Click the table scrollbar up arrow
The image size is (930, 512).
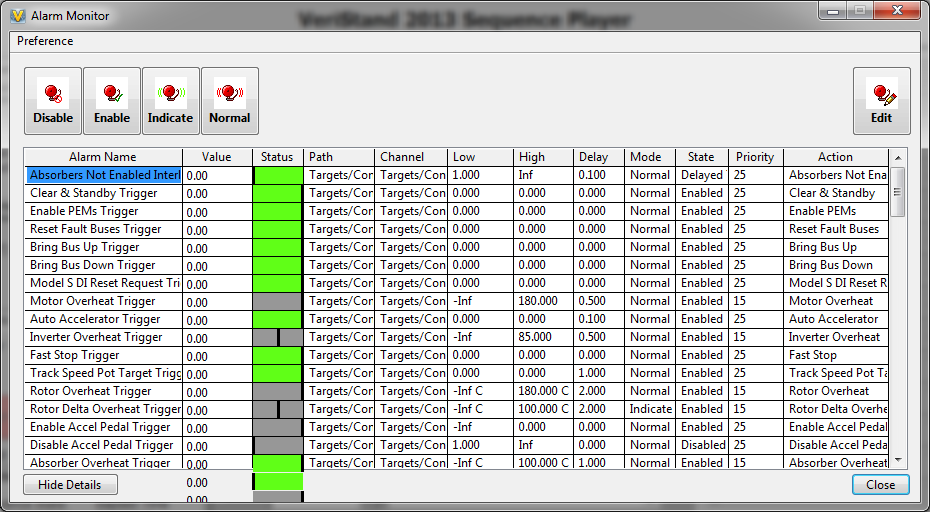(897, 158)
